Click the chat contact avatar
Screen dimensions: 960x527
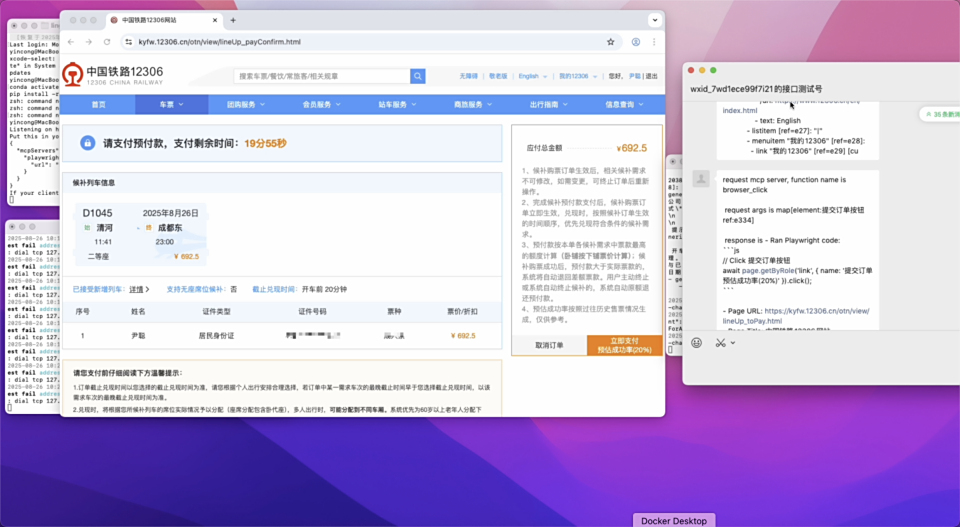click(701, 179)
